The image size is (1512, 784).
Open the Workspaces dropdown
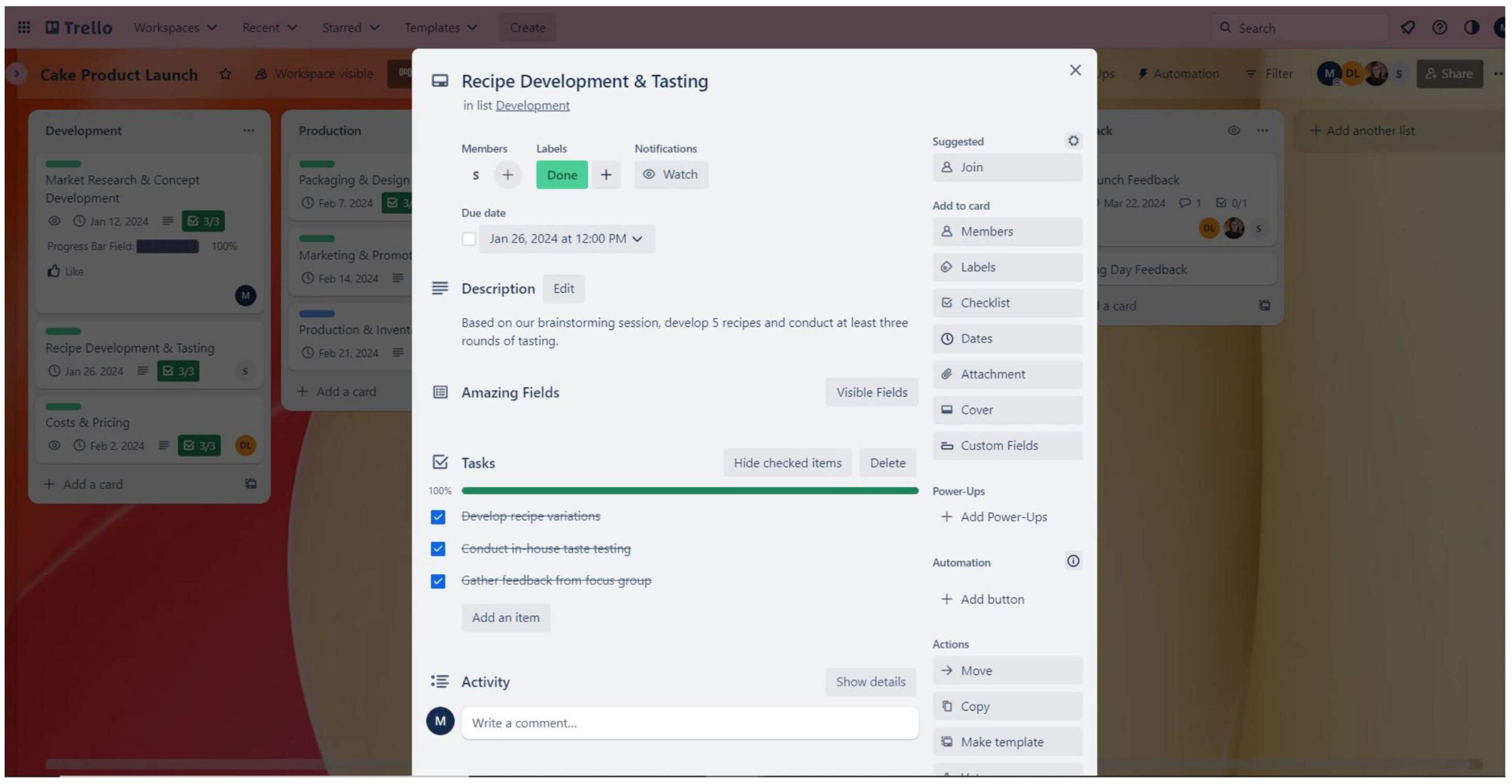tap(174, 27)
